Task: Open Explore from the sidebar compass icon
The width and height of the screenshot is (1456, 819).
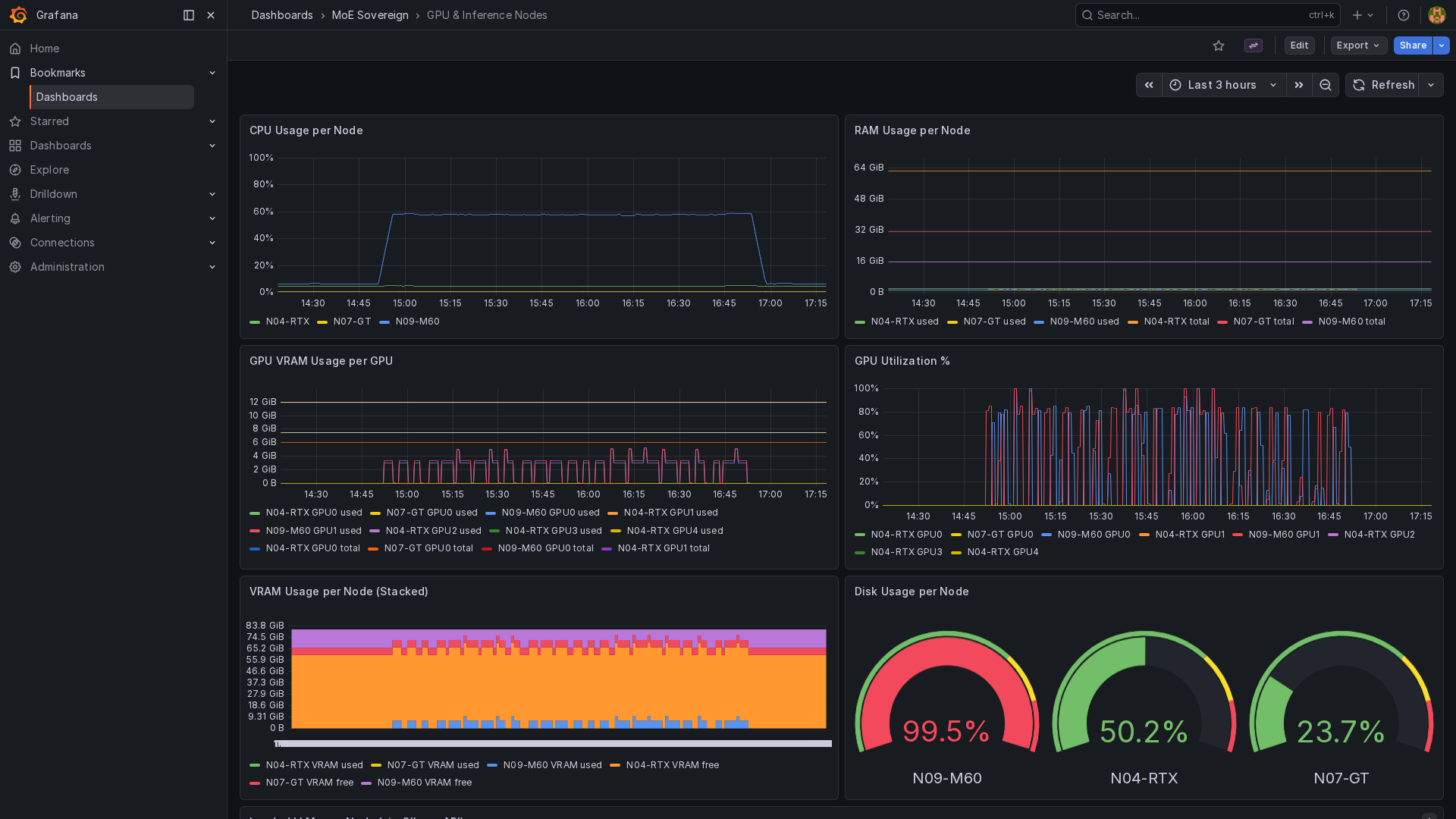Action: click(49, 170)
